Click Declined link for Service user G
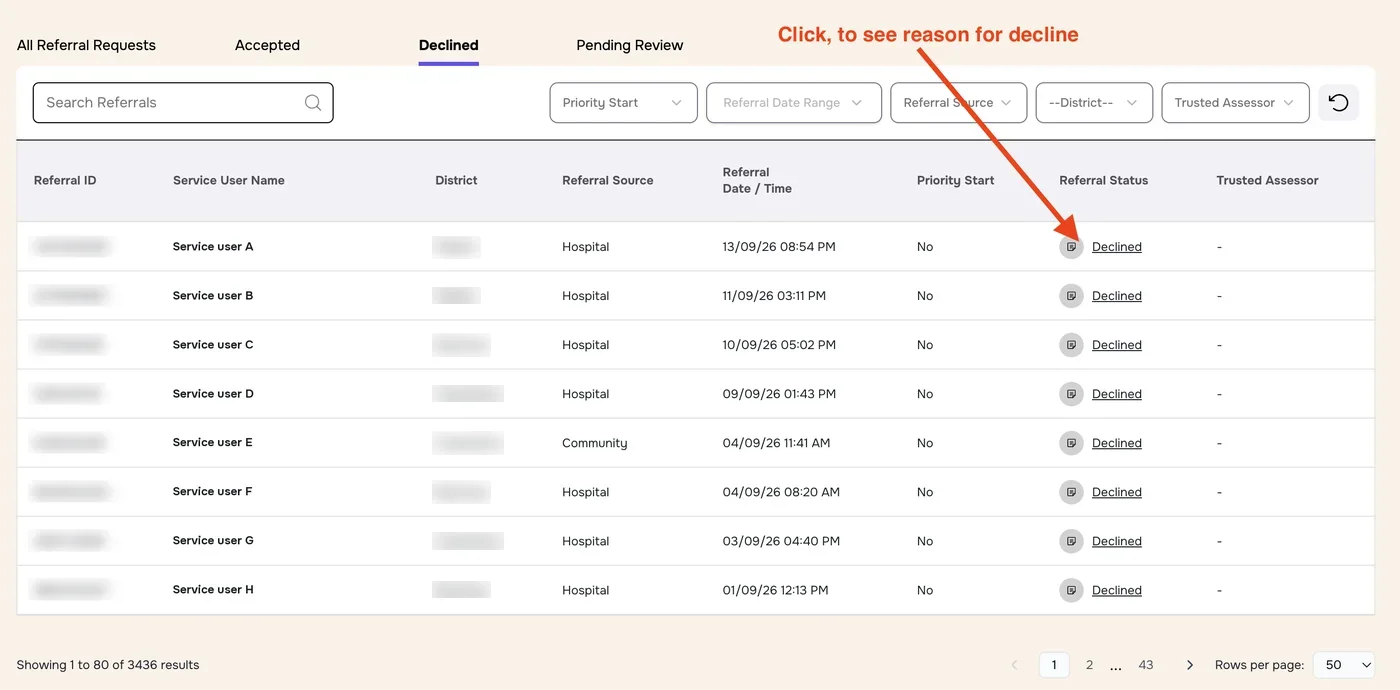 point(1116,541)
